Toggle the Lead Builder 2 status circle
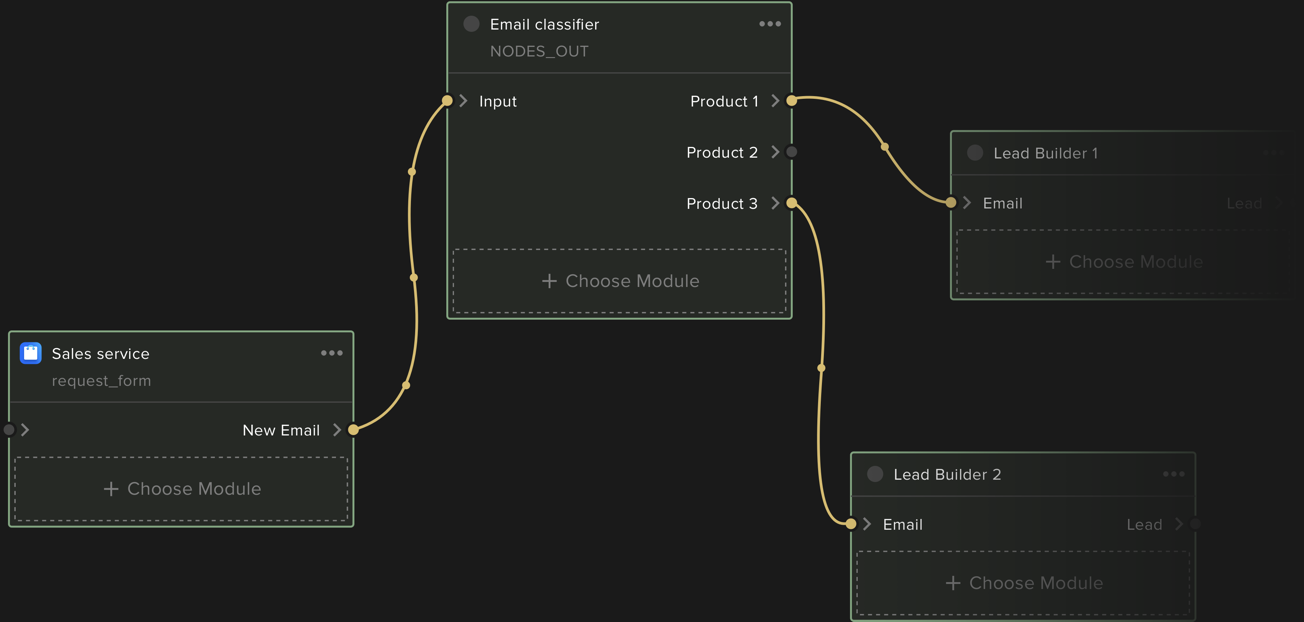Image resolution: width=1304 pixels, height=622 pixels. pyautogui.click(x=875, y=474)
